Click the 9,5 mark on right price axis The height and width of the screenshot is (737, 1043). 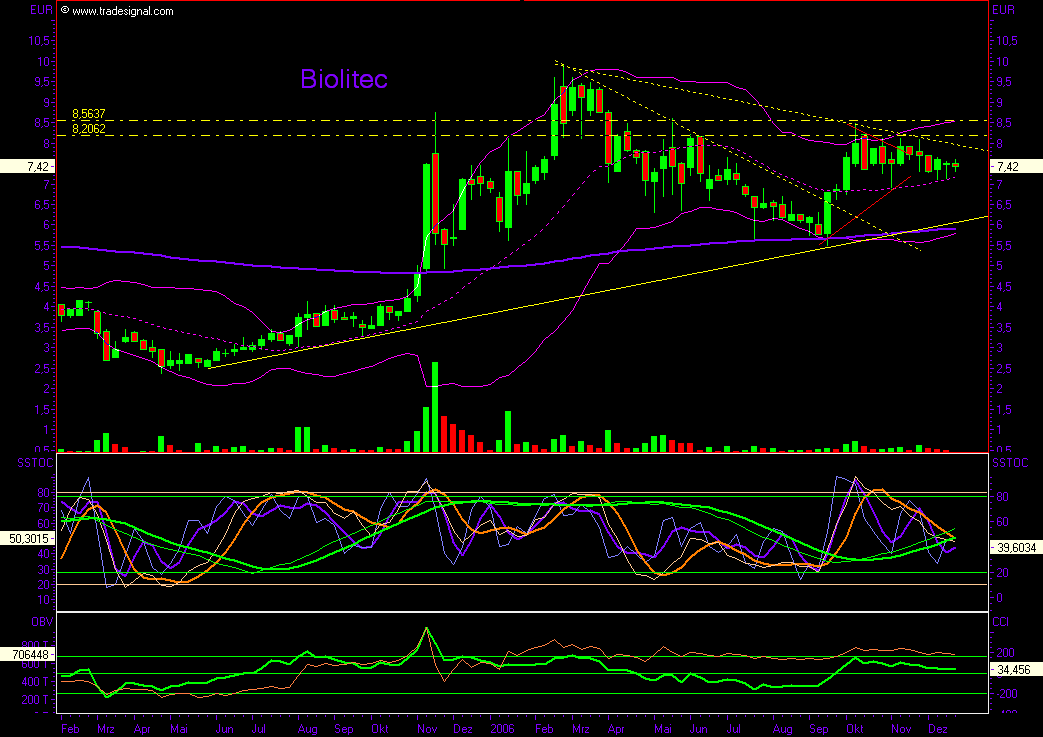point(1002,82)
